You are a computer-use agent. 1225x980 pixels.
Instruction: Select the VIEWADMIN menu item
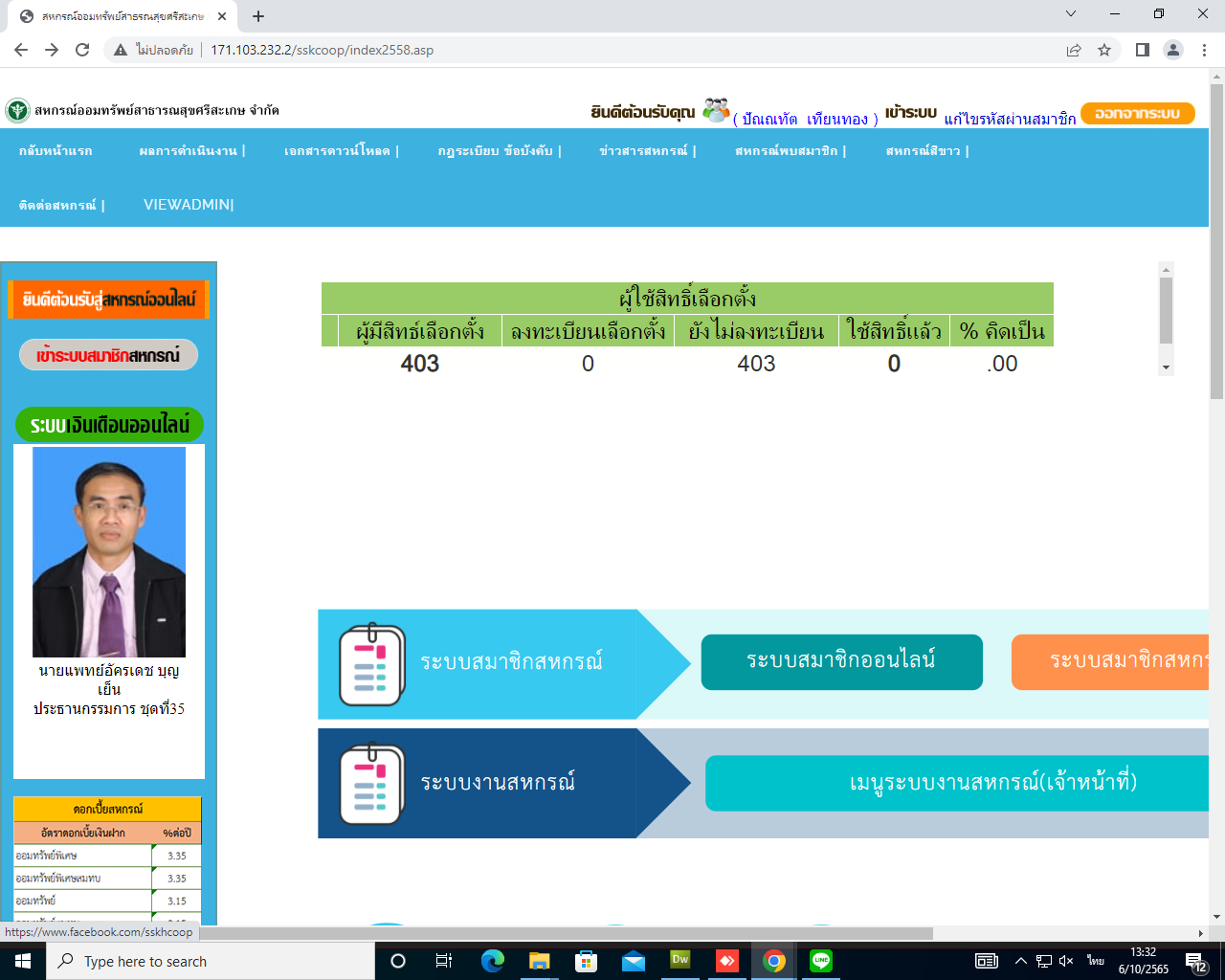pyautogui.click(x=188, y=204)
